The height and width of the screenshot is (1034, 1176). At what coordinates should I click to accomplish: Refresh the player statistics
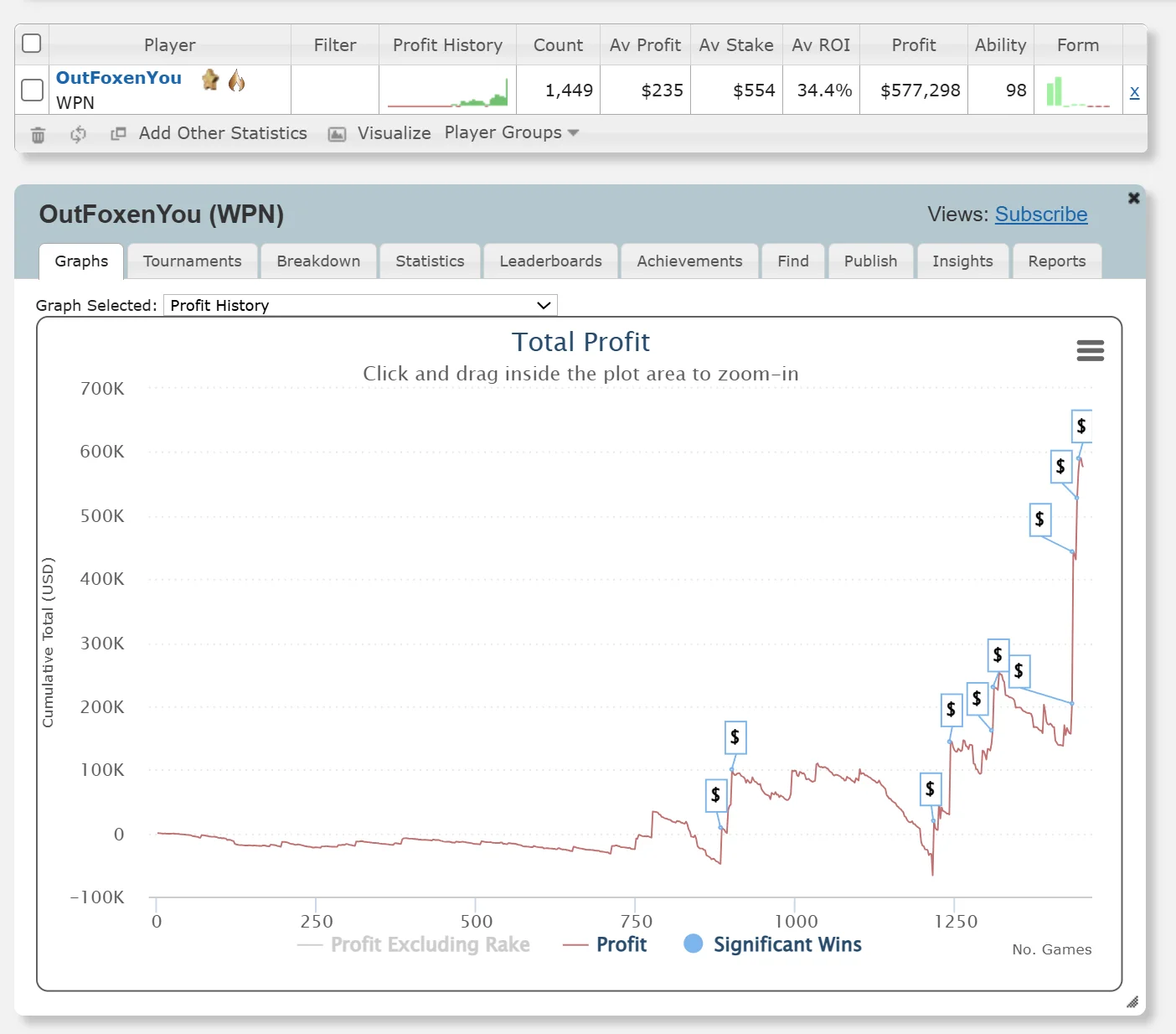pyautogui.click(x=78, y=134)
